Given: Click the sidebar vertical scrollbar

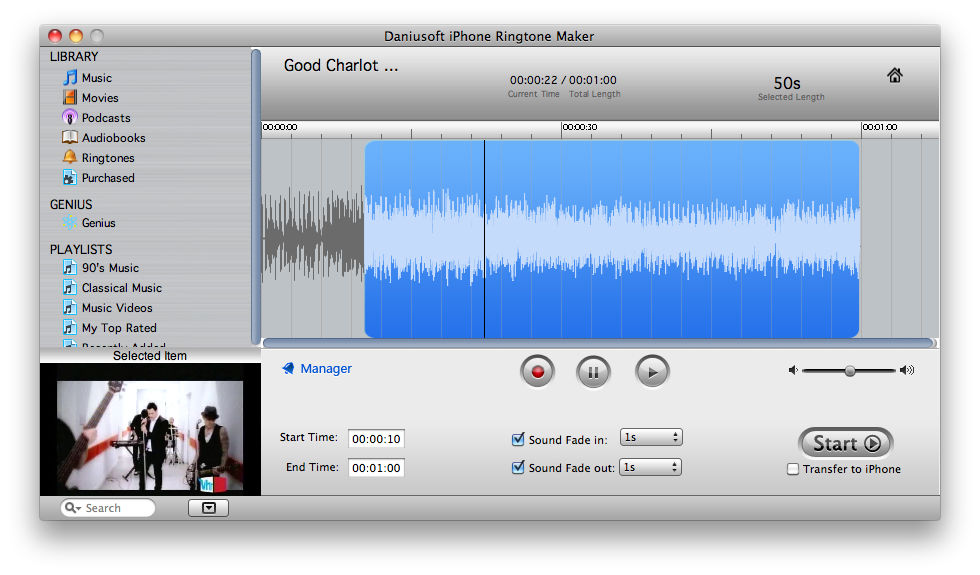Looking at the screenshot, I should 256,196.
